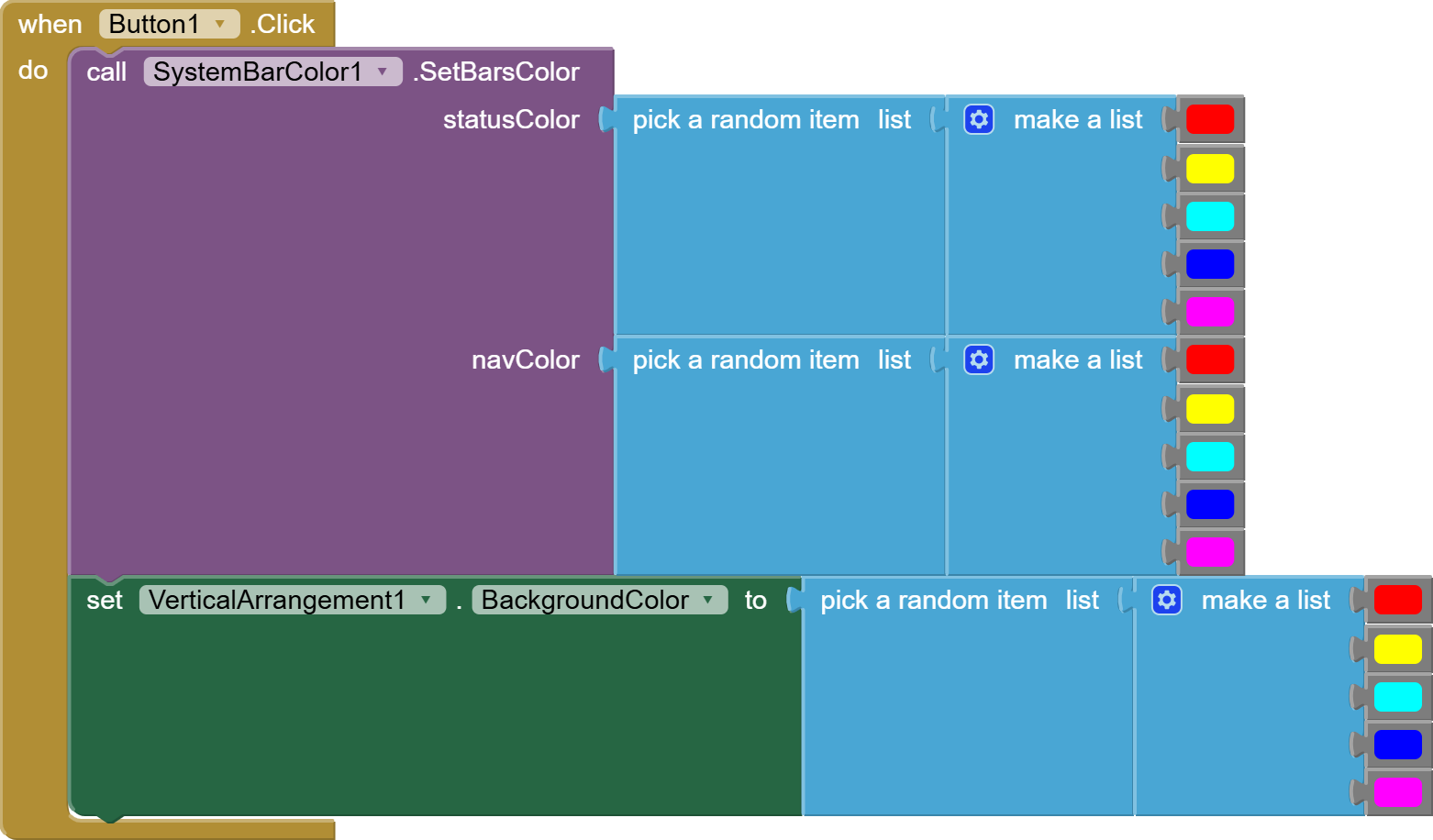The width and height of the screenshot is (1433, 840).
Task: Expand the SystemBarColor1 component dropdown
Action: pos(383,72)
